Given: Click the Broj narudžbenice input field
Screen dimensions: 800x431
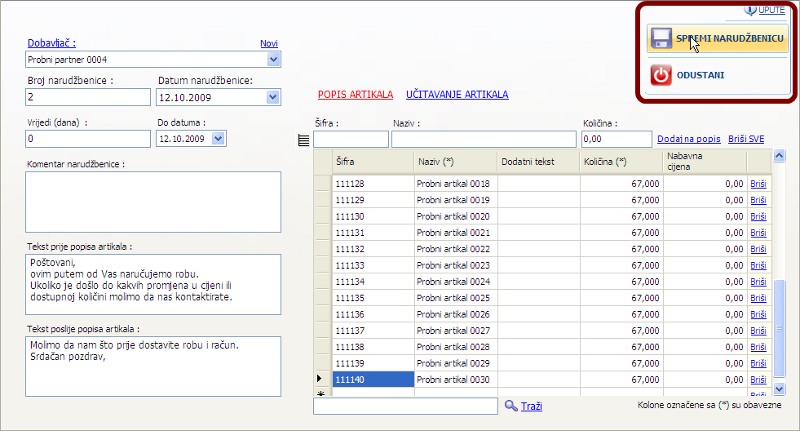Looking at the screenshot, I should pos(86,97).
